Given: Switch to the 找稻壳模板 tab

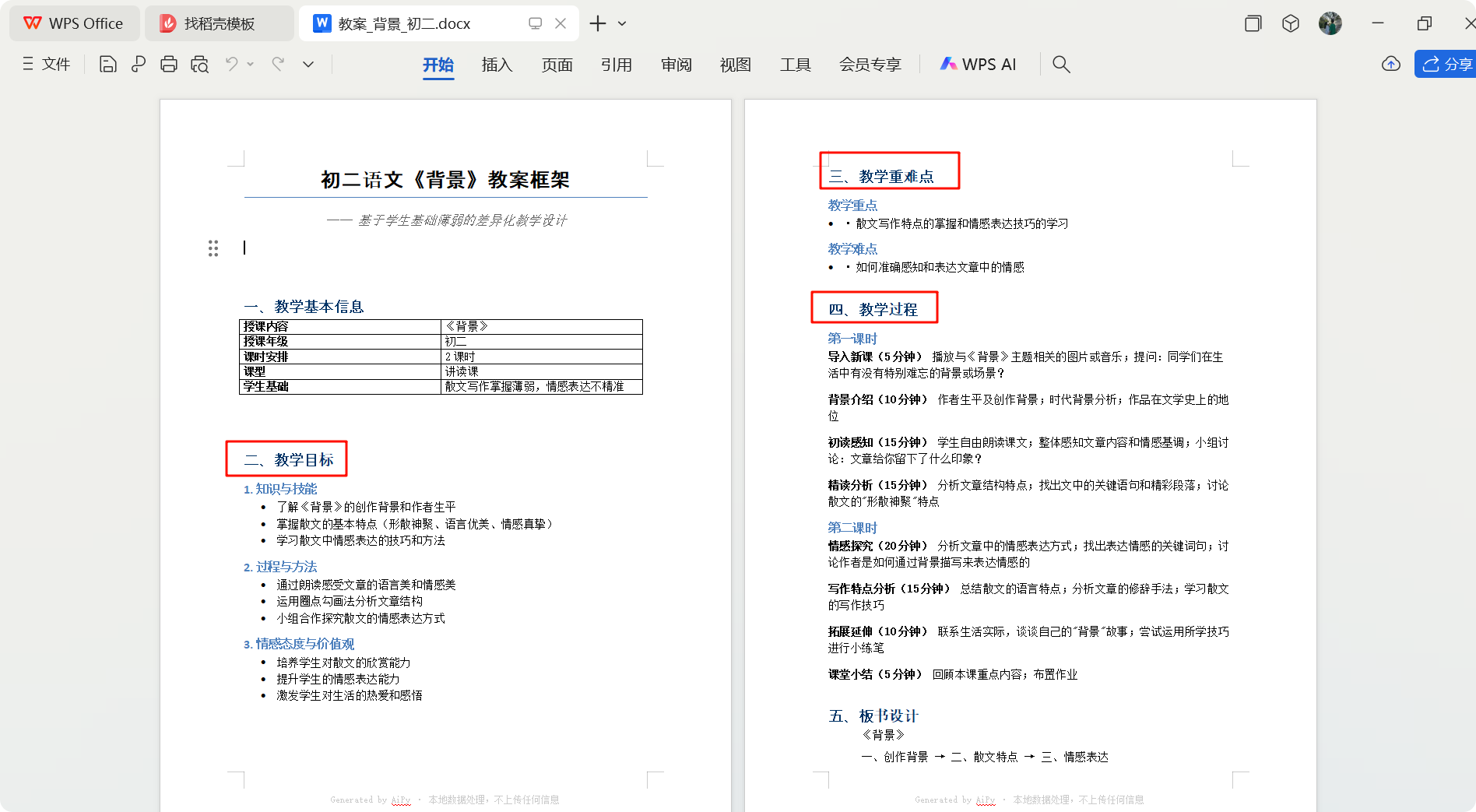Looking at the screenshot, I should pyautogui.click(x=219, y=23).
